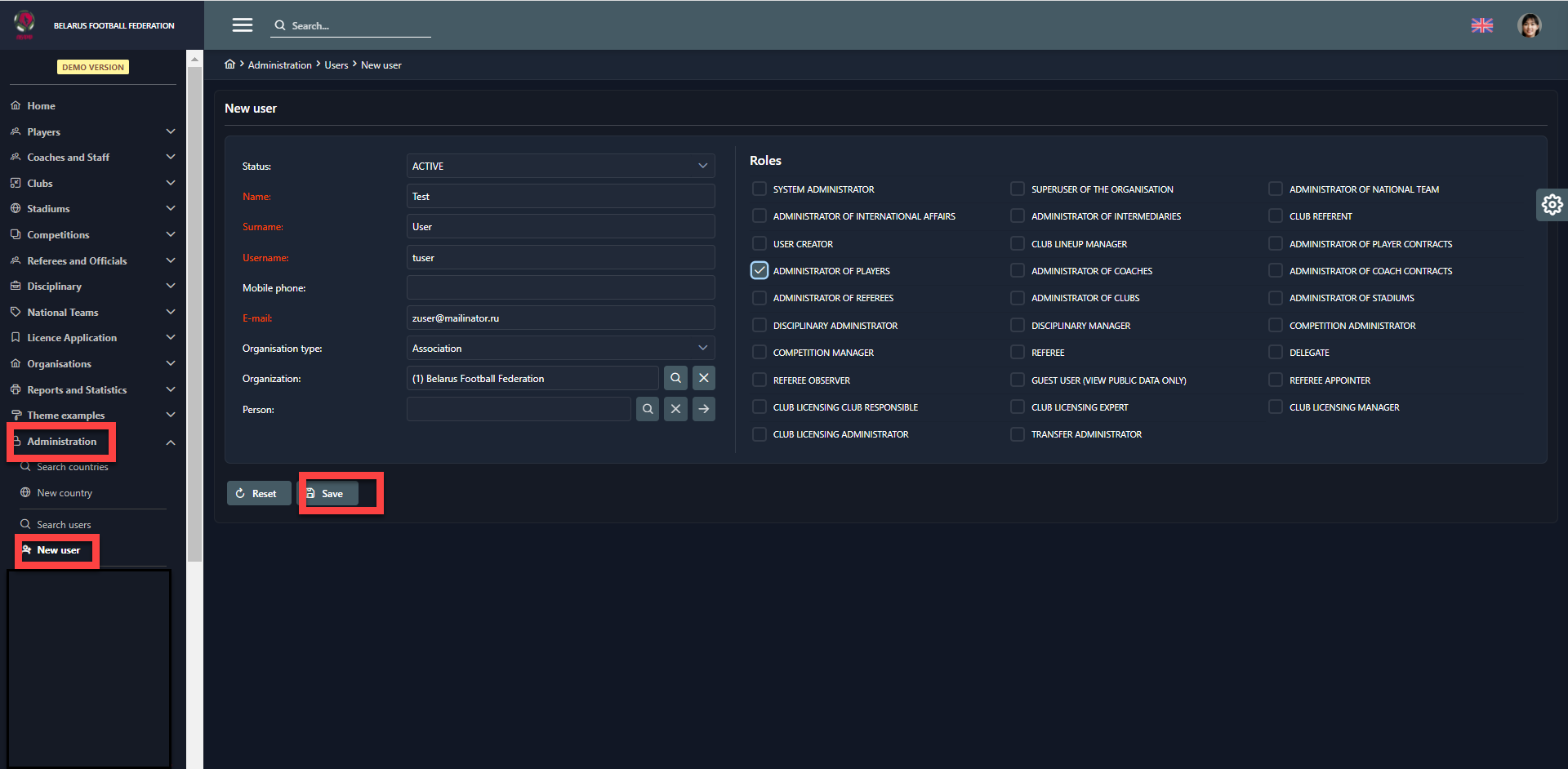This screenshot has height=769, width=1568.
Task: Click the New country globe icon
Action: 25,492
